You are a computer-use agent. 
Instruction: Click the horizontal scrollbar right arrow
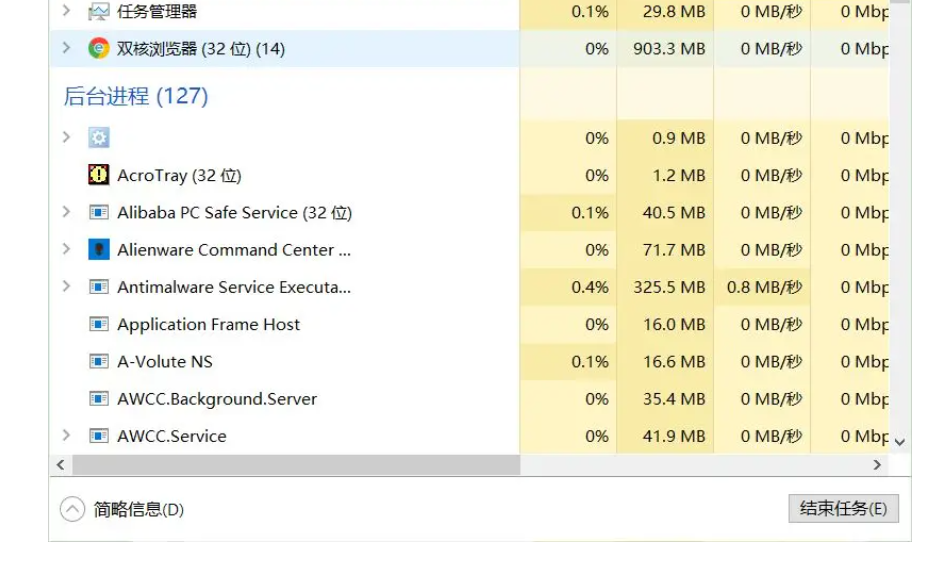(x=877, y=465)
